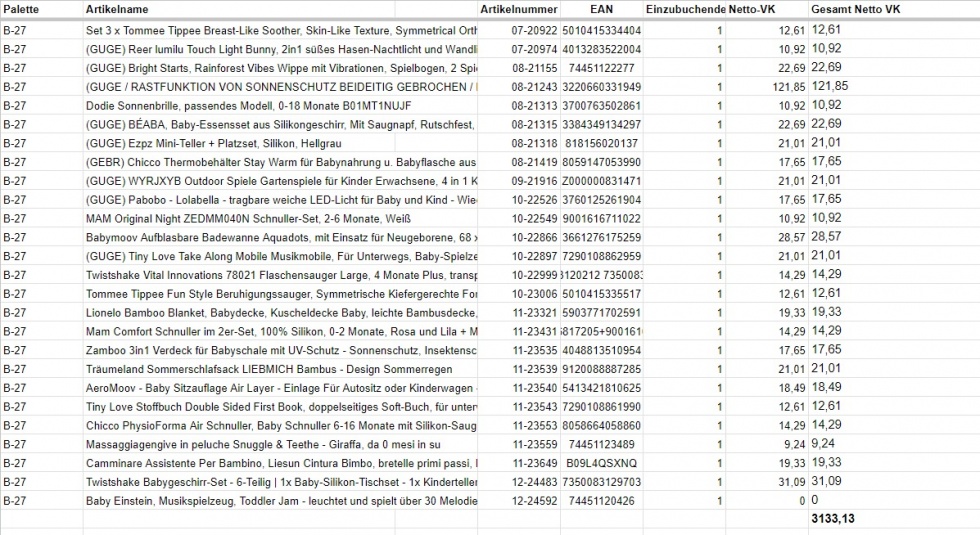Select the Camminare Assistente Per Bambino cell
The image size is (980, 535).
click(x=281, y=463)
